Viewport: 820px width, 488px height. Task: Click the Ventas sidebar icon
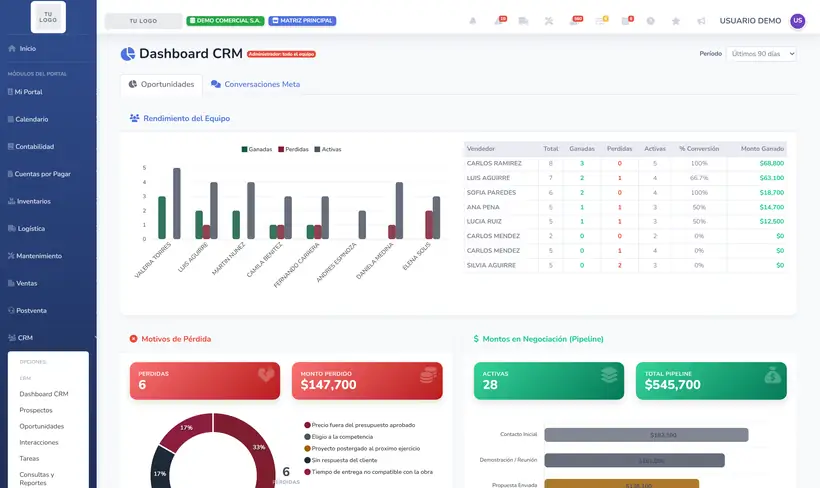point(11,283)
